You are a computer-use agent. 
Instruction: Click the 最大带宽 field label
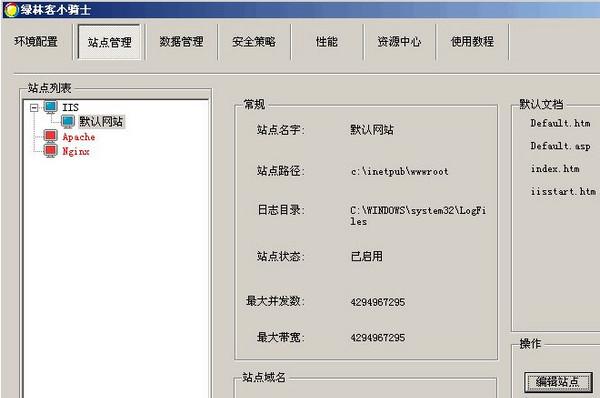[280, 337]
